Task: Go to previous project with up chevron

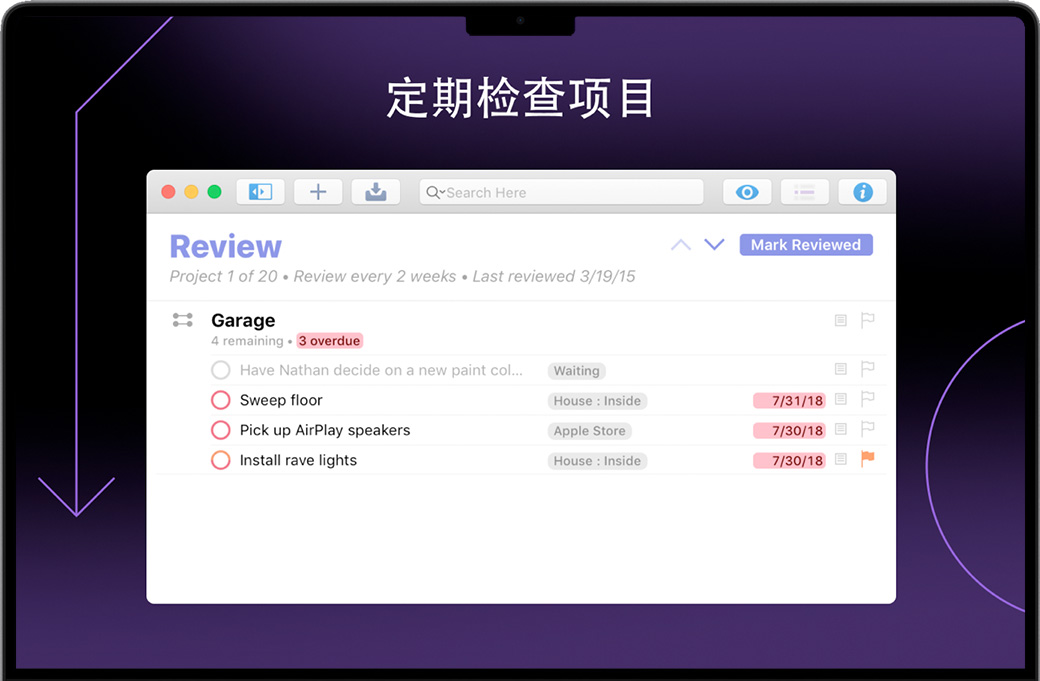Action: [681, 245]
